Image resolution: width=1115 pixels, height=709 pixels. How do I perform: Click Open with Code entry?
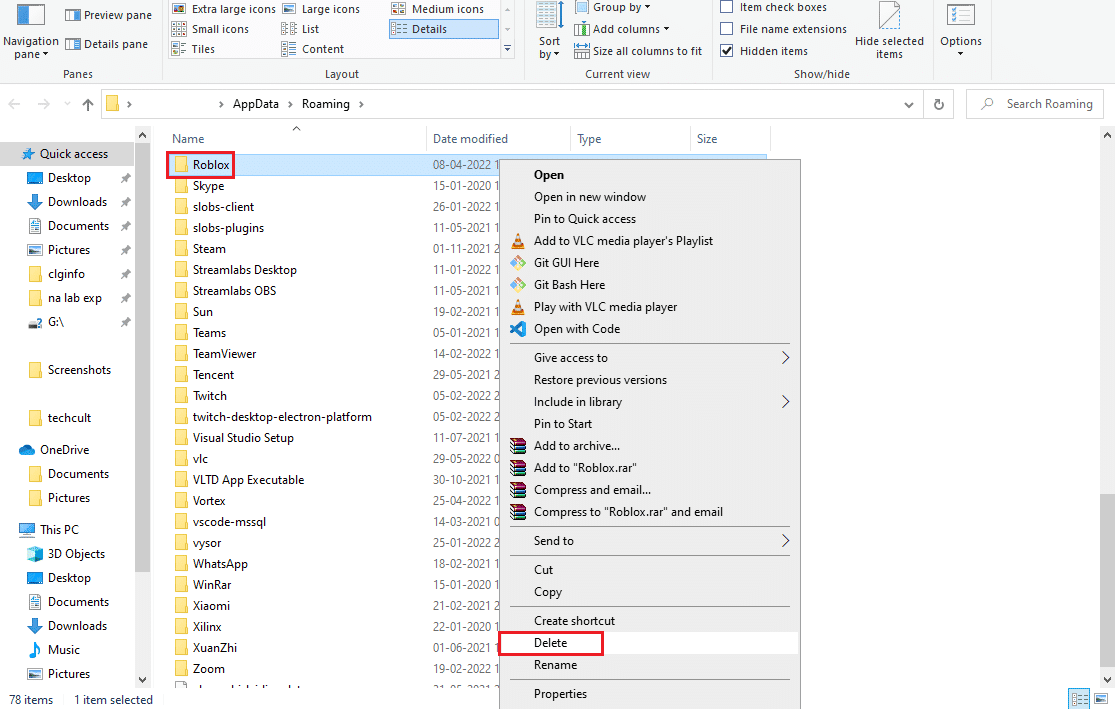(x=577, y=329)
